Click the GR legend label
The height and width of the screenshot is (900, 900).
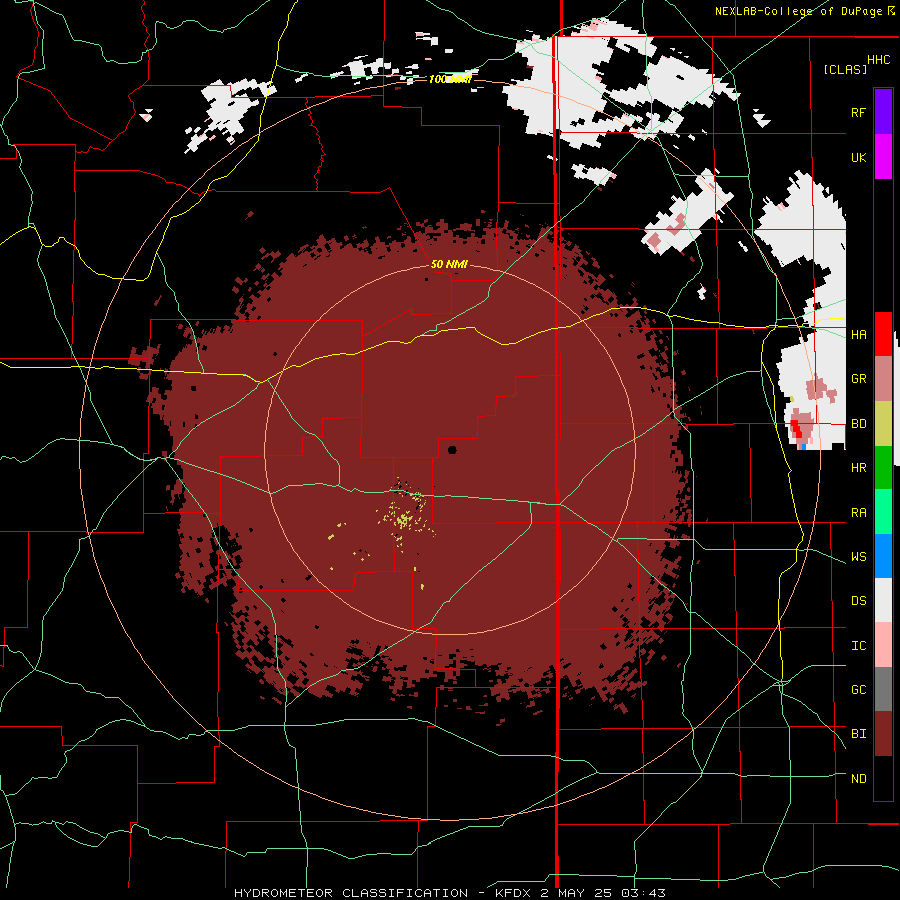[858, 379]
